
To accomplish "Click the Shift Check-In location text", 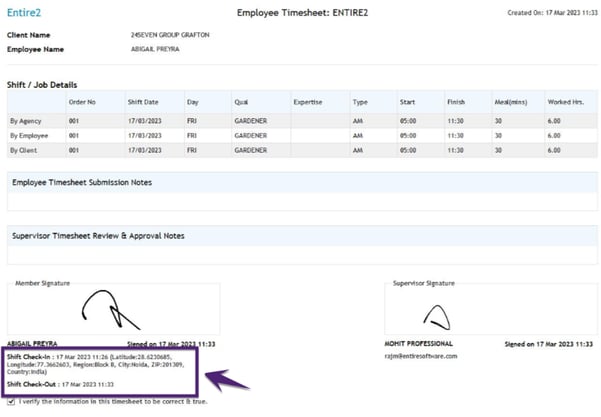I will click(100, 366).
